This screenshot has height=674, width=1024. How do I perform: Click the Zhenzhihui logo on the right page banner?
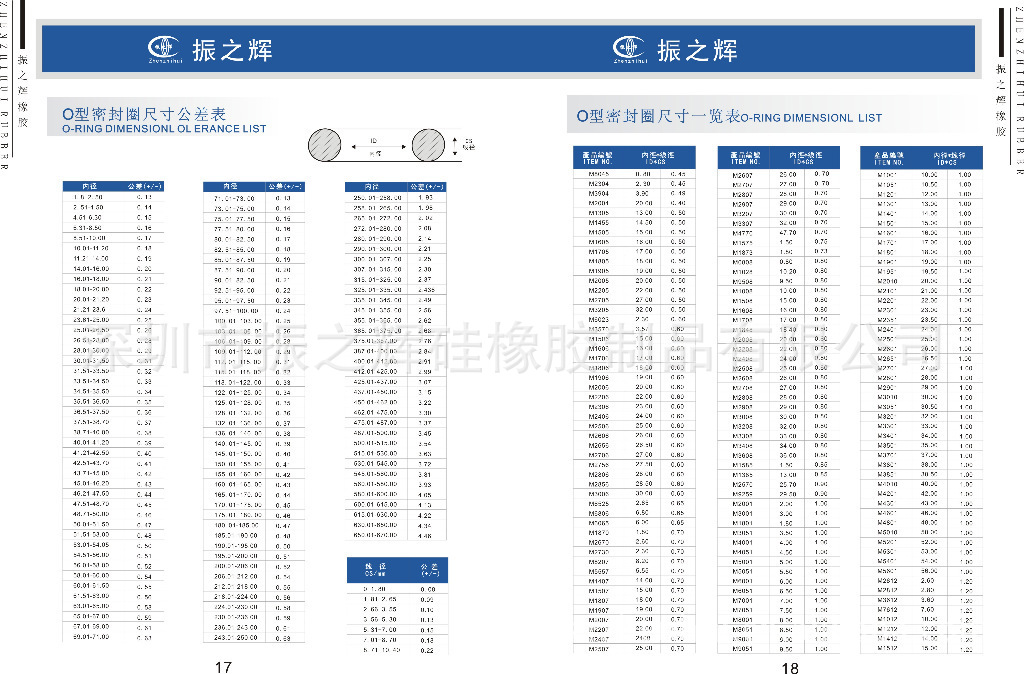629,48
